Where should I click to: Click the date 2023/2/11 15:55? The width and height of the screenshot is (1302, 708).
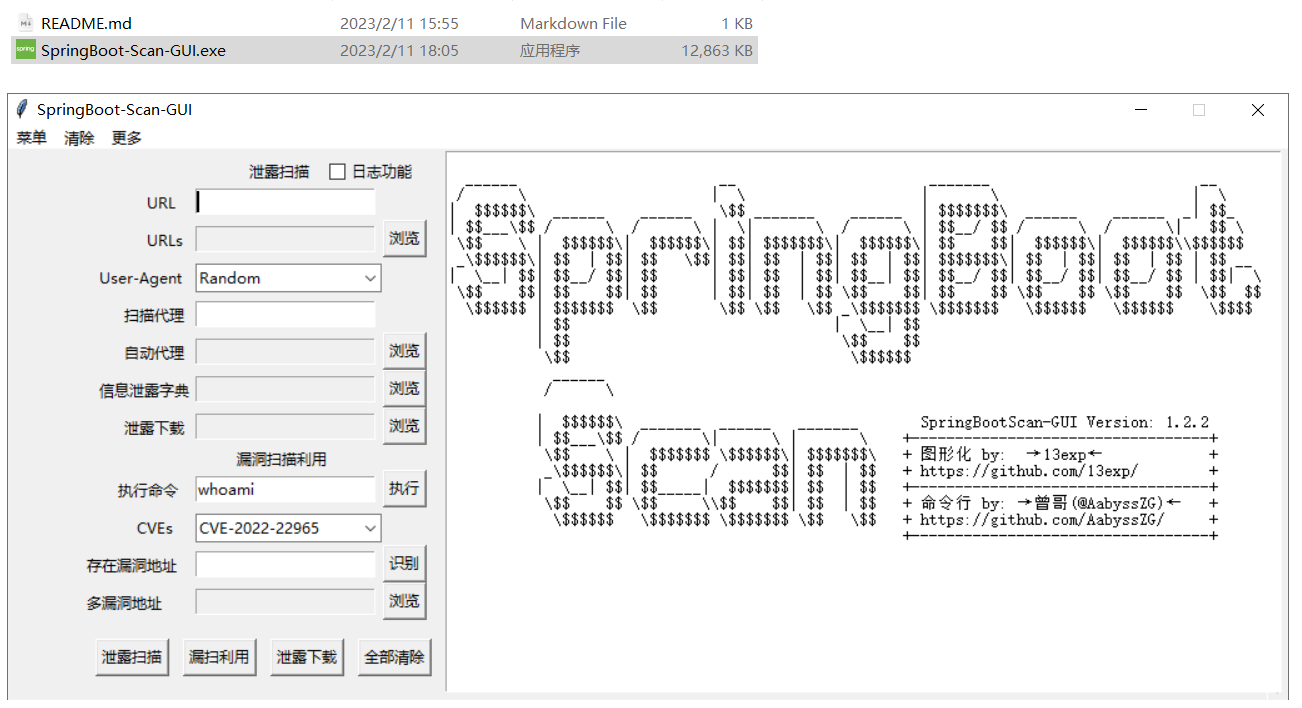399,23
